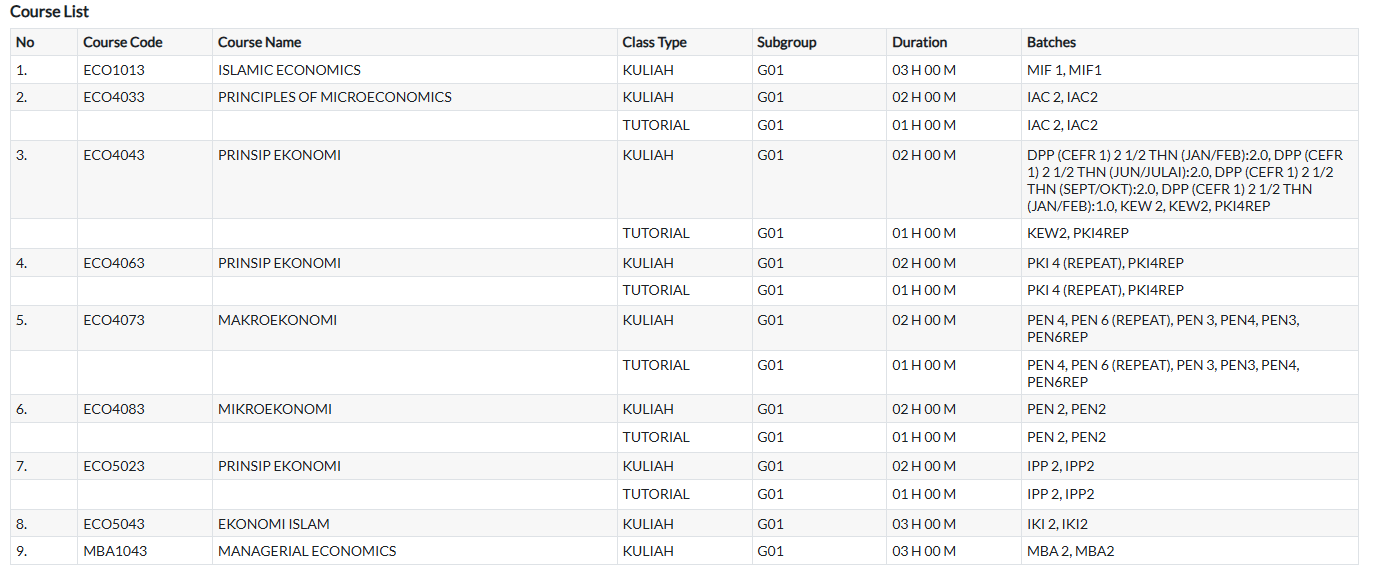Select the Subgroup column header
The width and height of the screenshot is (1377, 576).
(786, 42)
